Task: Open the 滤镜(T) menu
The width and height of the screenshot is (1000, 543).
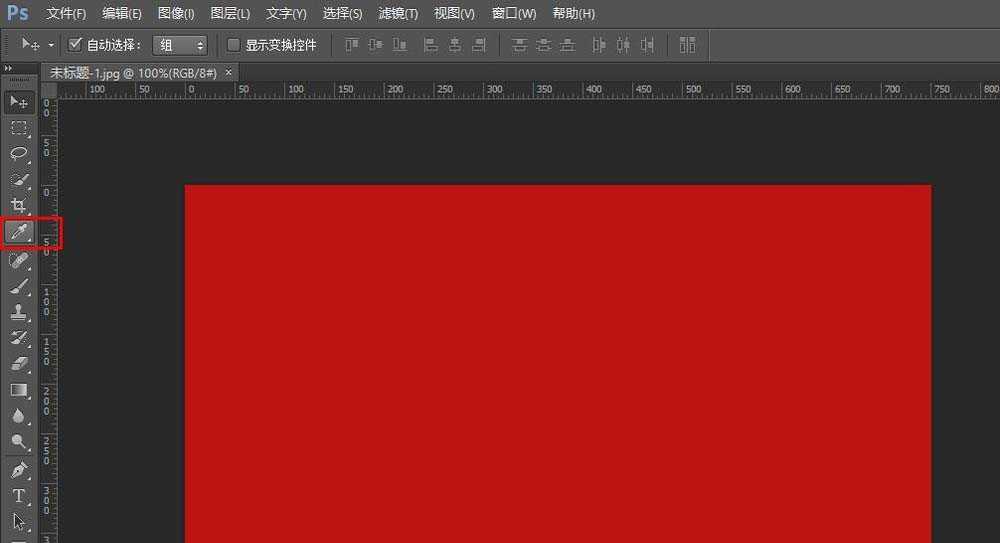Action: click(398, 14)
